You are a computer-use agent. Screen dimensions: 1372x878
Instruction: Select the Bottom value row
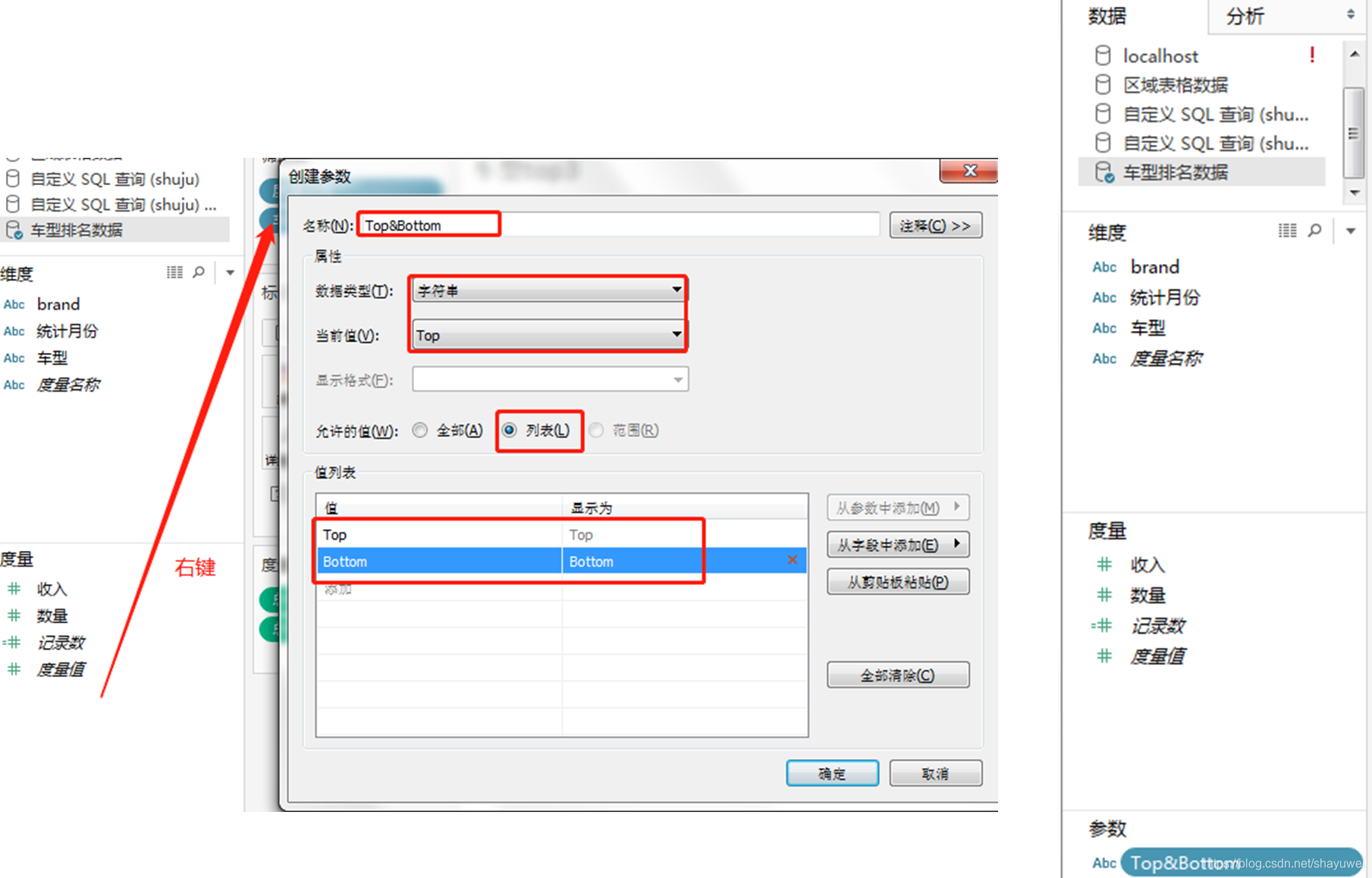[561, 561]
